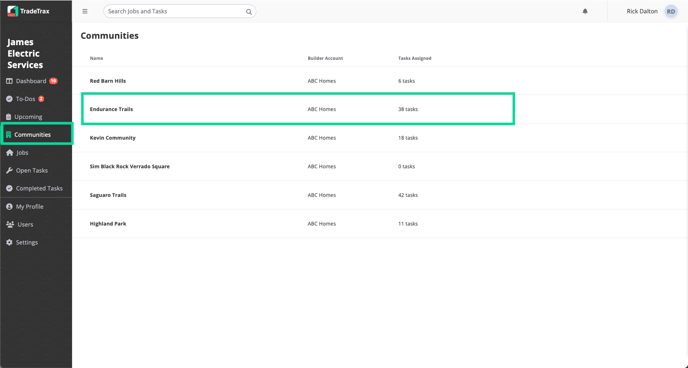This screenshot has width=688, height=368.
Task: Click the TradeTrax logo icon
Action: (x=12, y=11)
